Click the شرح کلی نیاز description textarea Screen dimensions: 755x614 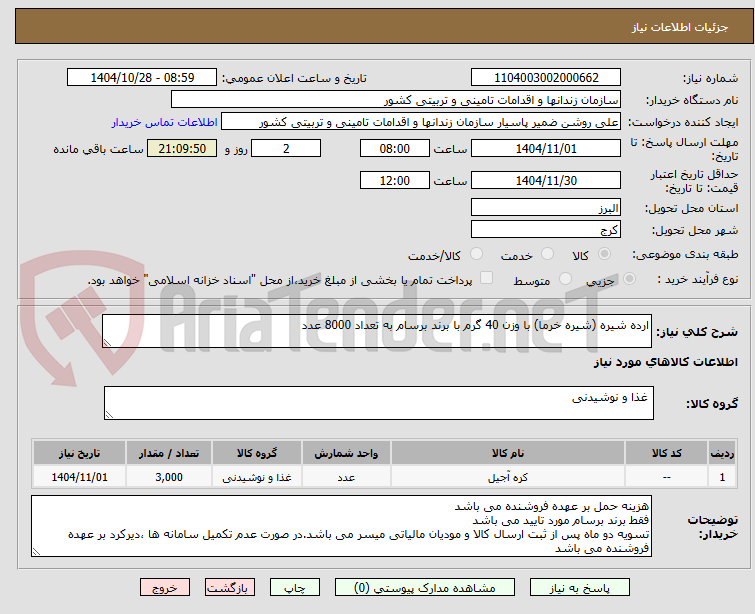[377, 331]
